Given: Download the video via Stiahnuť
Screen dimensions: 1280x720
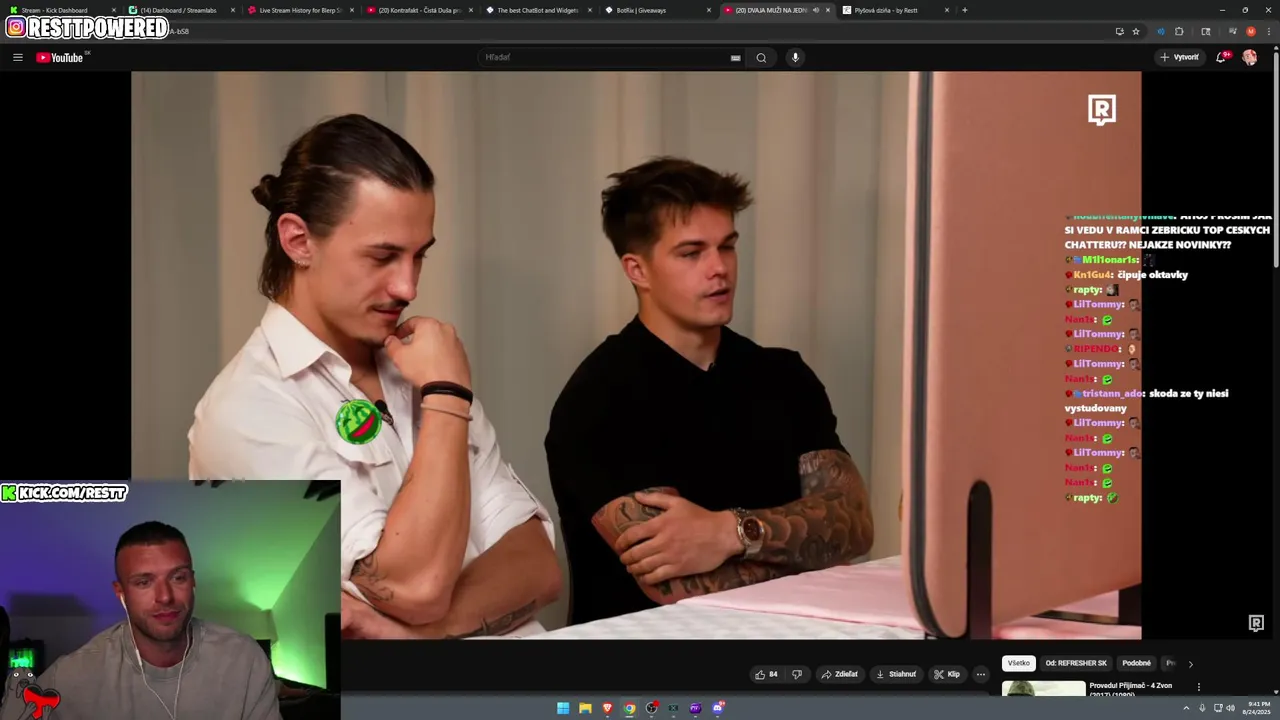Looking at the screenshot, I should tap(896, 674).
